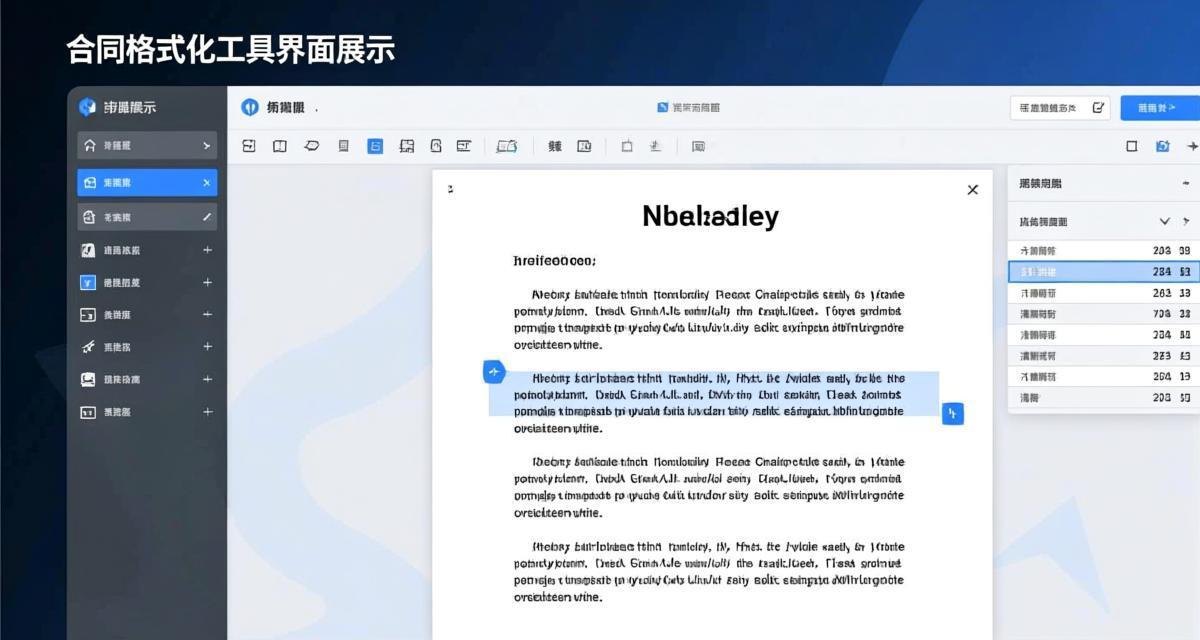Click the blue round handle left of highlighted paragraph

(x=494, y=372)
